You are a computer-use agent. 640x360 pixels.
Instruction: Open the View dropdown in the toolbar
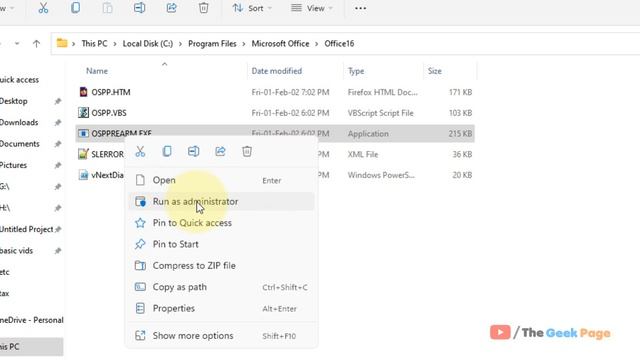(312, 8)
